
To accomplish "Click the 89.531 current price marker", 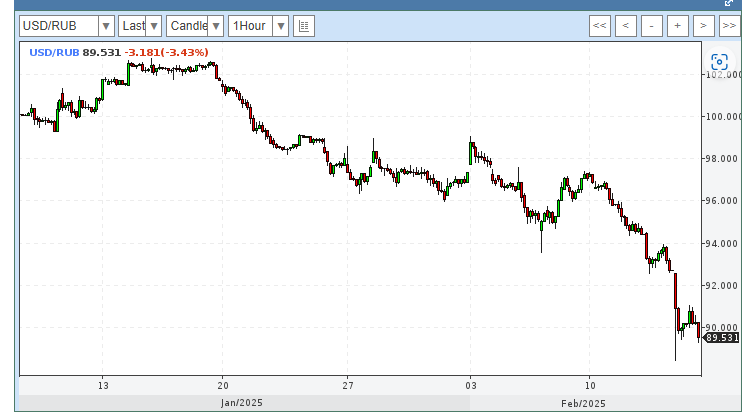I will tap(721, 338).
